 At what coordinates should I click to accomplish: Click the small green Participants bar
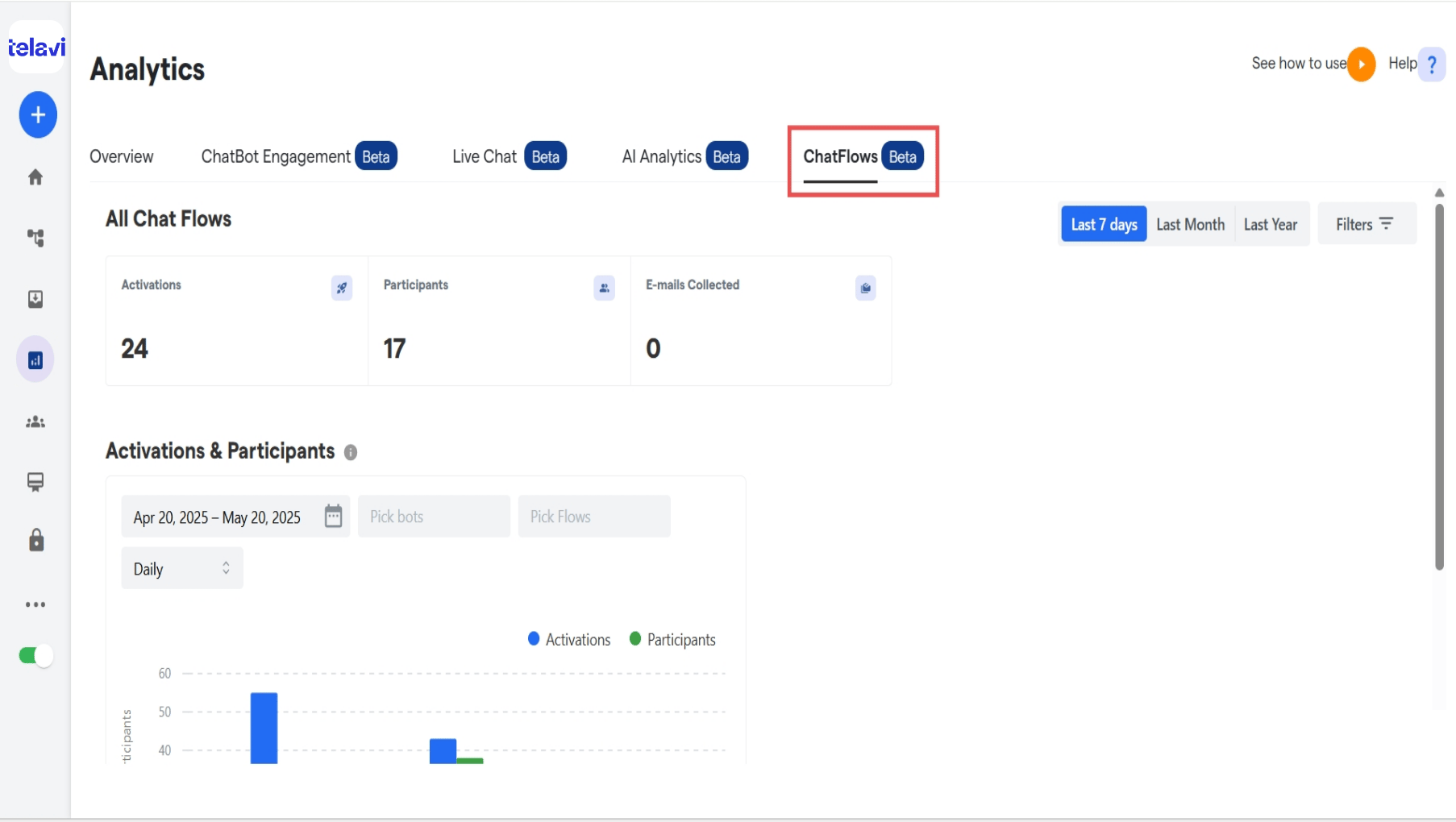(x=470, y=761)
